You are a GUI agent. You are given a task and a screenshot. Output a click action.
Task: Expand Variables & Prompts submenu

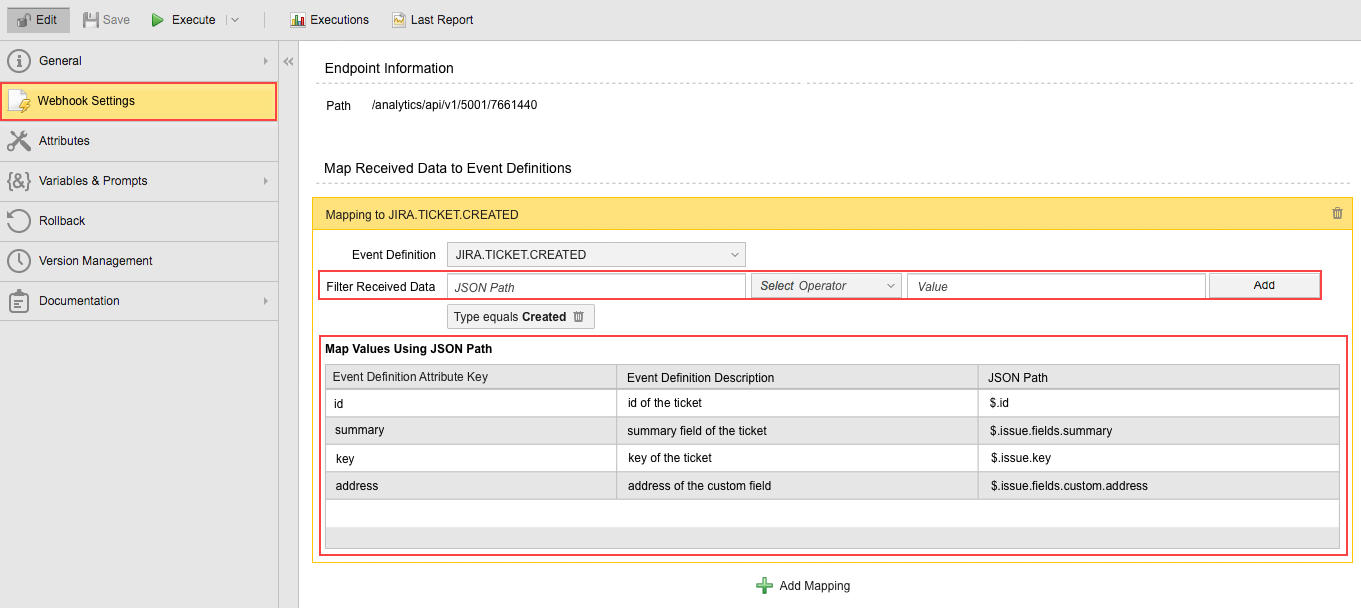(265, 181)
